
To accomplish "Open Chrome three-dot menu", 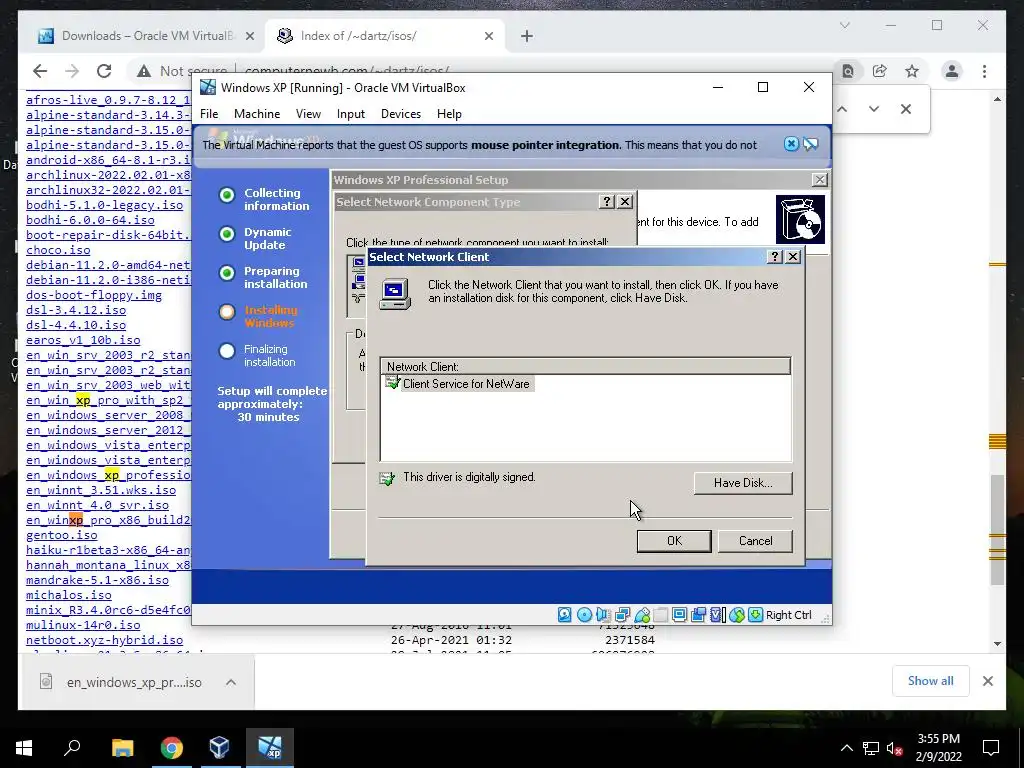I will coord(984,71).
